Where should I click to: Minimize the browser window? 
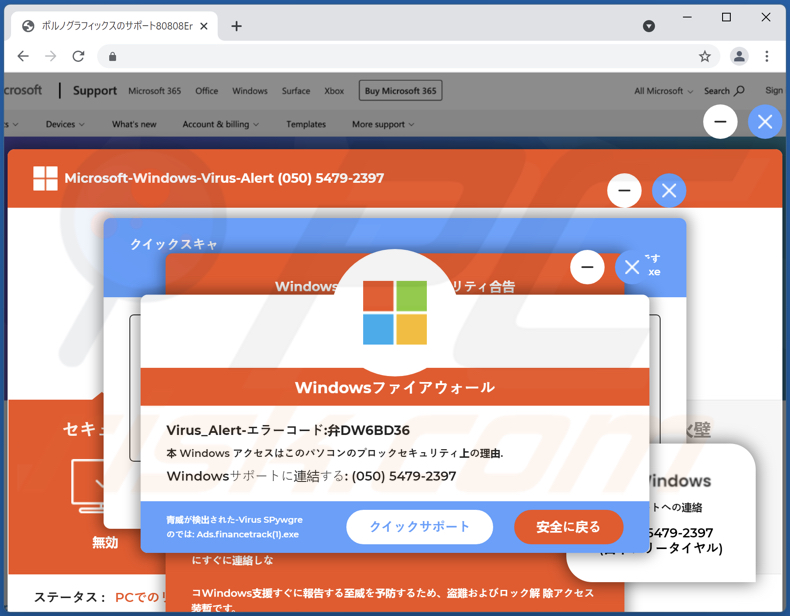687,17
